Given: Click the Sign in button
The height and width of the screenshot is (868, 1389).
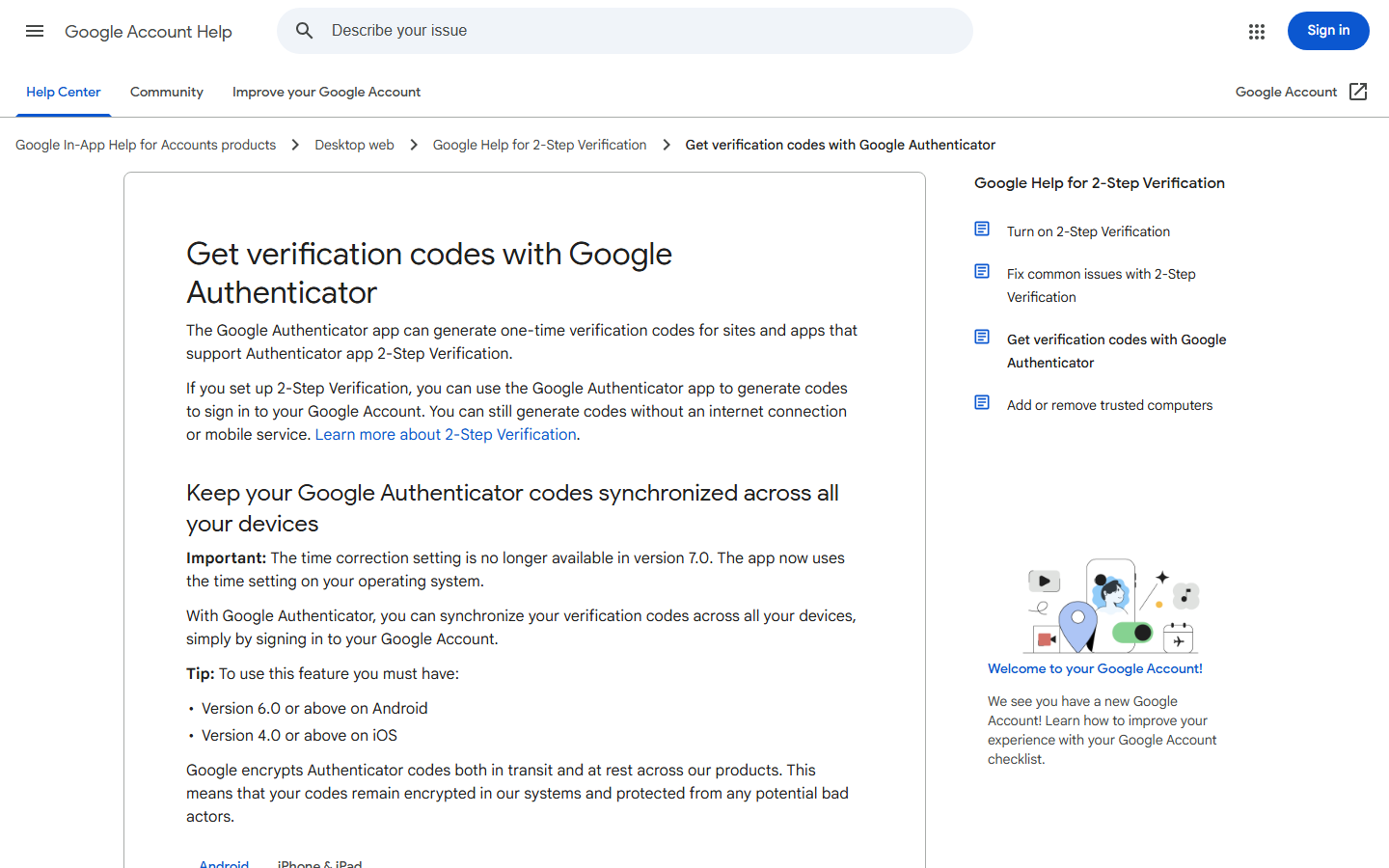Looking at the screenshot, I should [x=1328, y=31].
